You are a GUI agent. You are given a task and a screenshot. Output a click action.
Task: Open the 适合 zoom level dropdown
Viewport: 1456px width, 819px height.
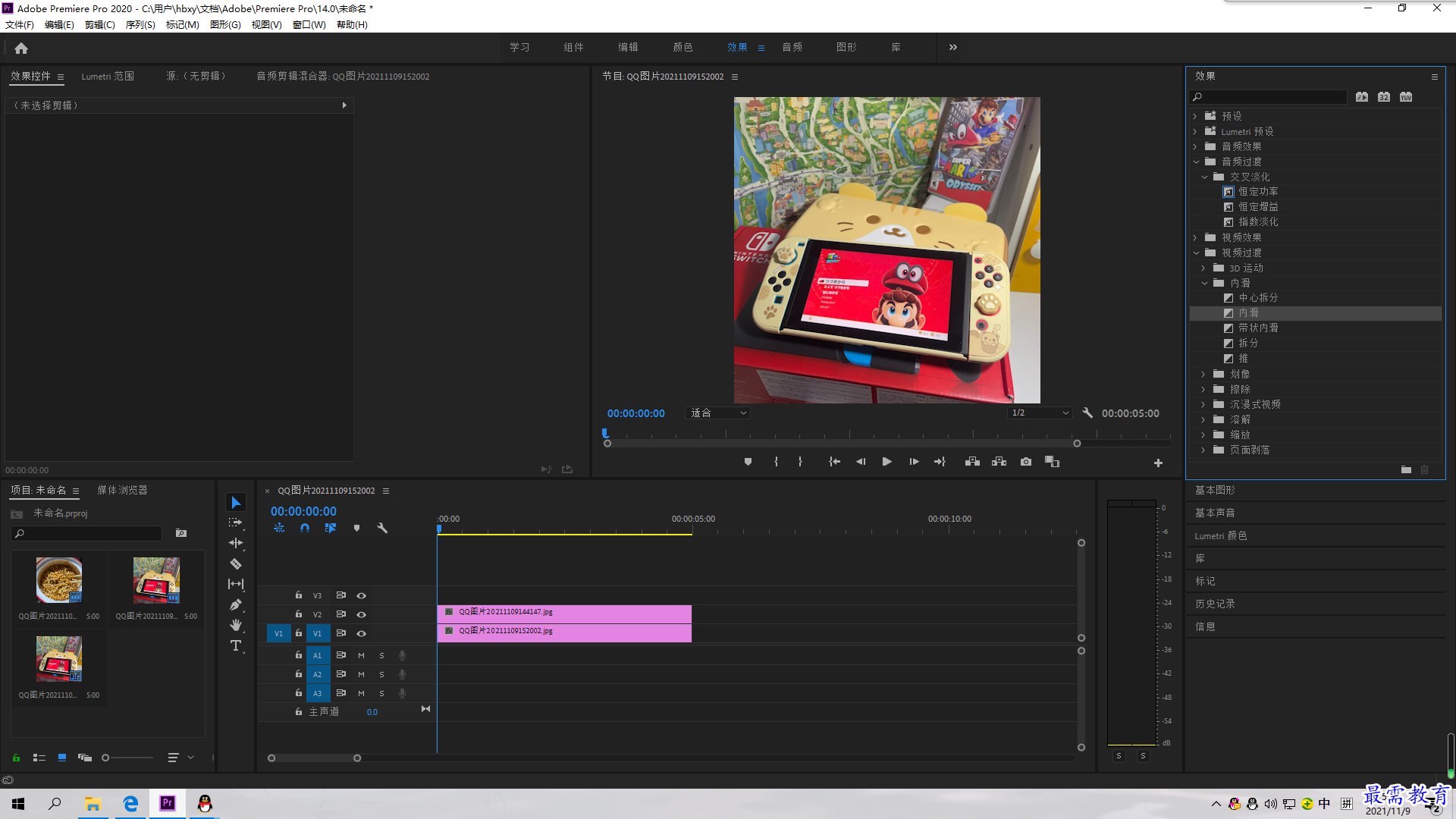click(717, 413)
